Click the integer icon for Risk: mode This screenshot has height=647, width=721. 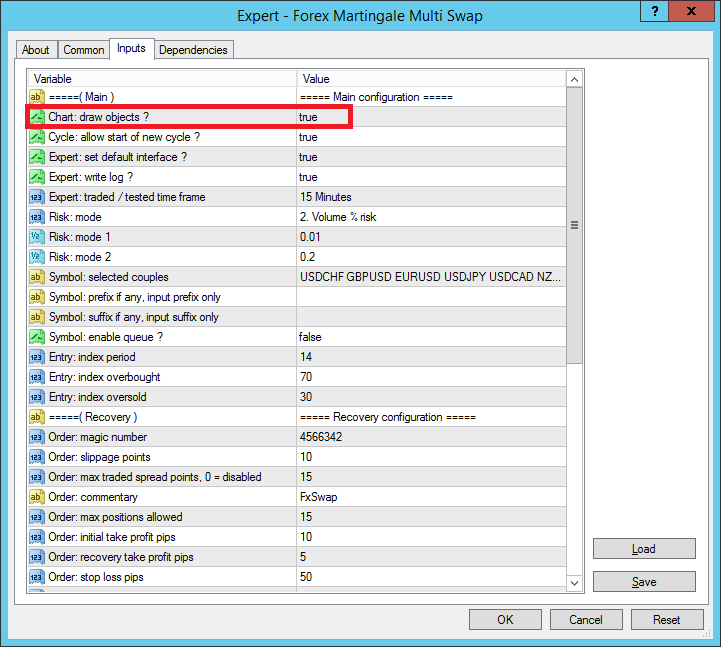click(x=37, y=217)
